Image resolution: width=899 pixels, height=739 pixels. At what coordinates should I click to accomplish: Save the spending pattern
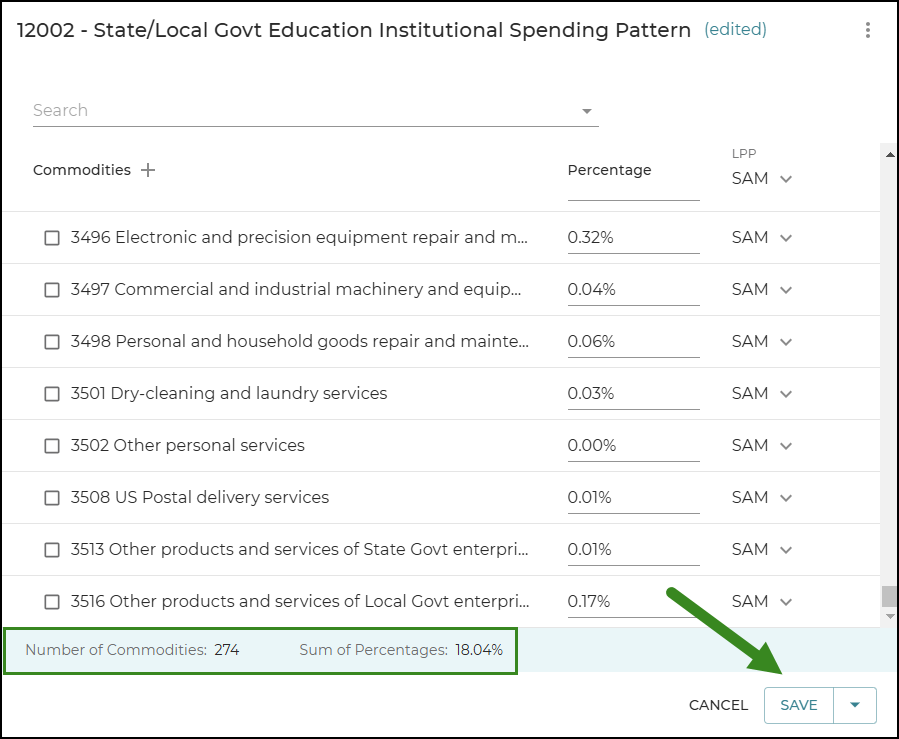(799, 705)
